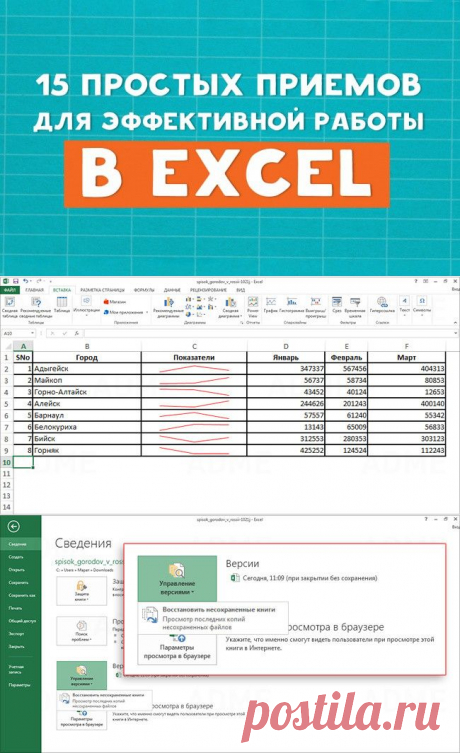This screenshot has width=460, height=753.
Task: Open the Name Box dropdown next to A10
Action: 33,333
